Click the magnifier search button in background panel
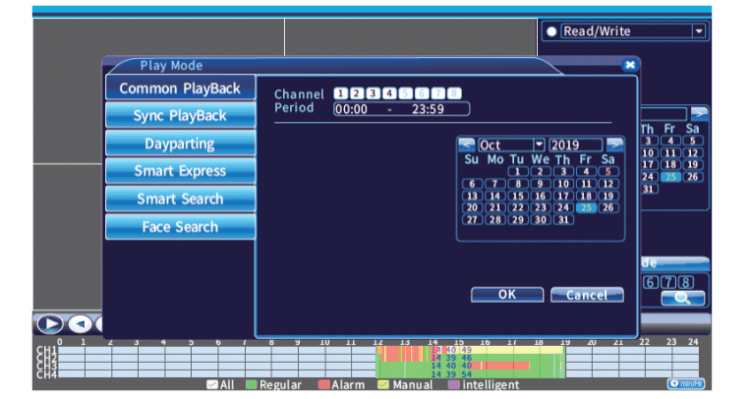Image resolution: width=750 pixels, height=399 pixels. pos(683,298)
